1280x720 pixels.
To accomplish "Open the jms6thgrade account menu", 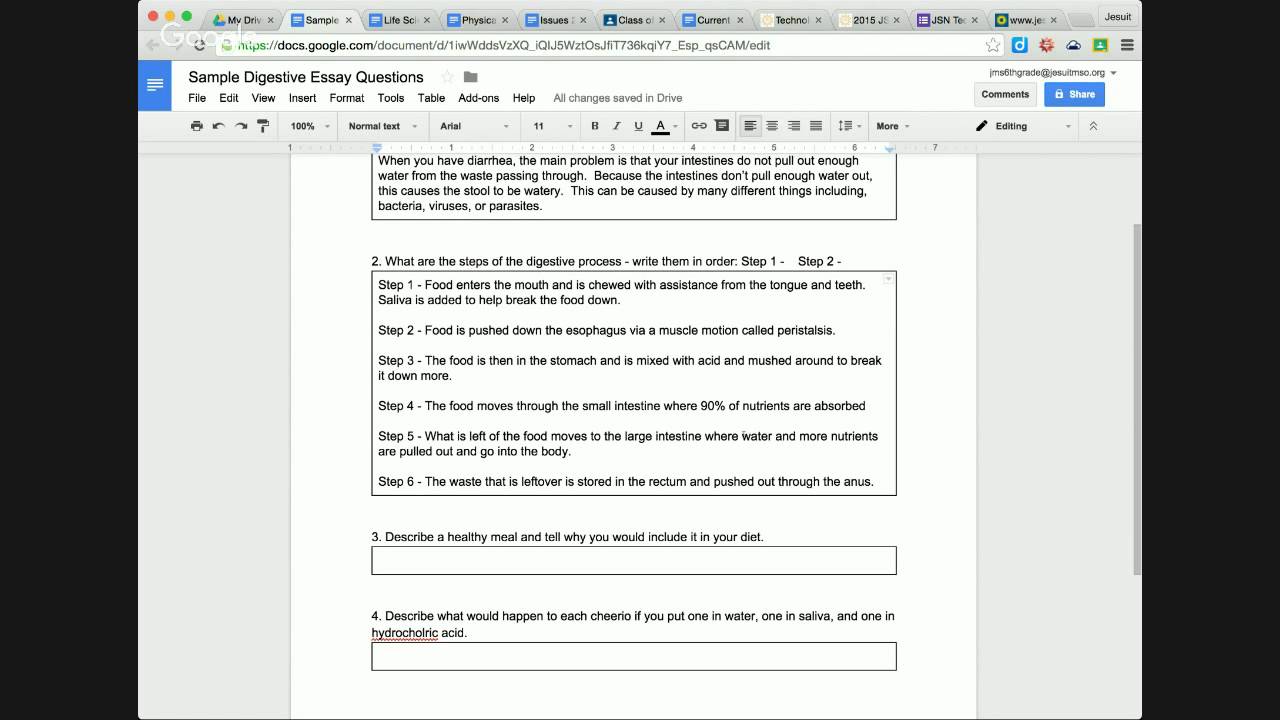I will (1053, 72).
